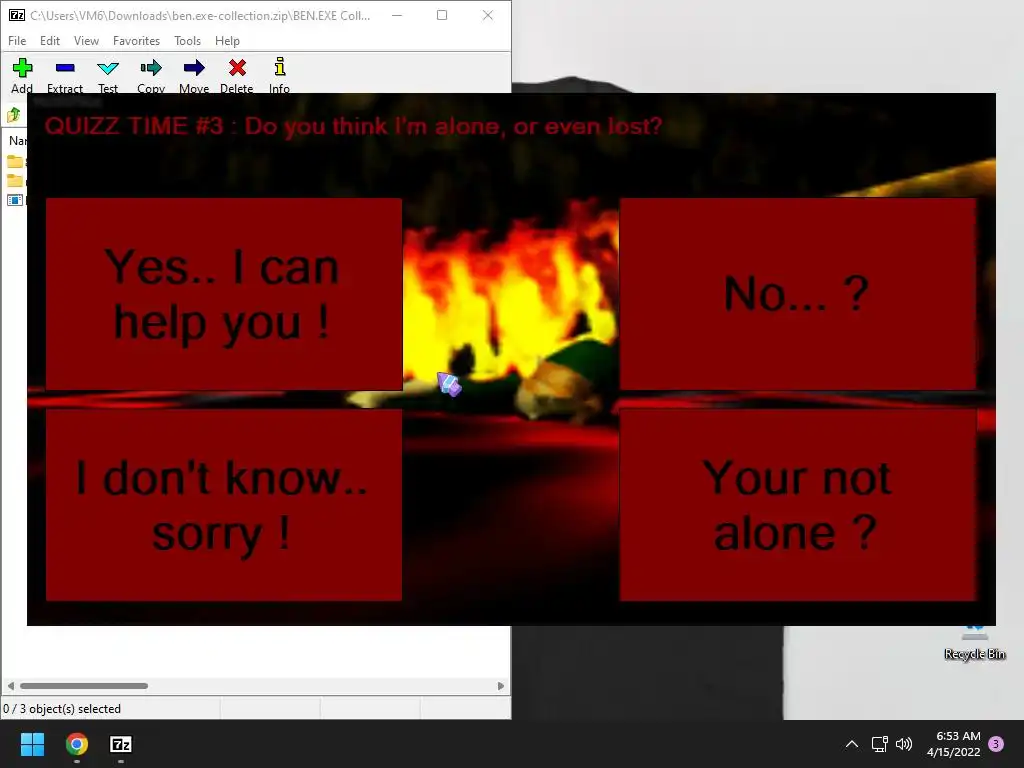Click the Copy arrow icon in 7-Zip

click(x=151, y=68)
